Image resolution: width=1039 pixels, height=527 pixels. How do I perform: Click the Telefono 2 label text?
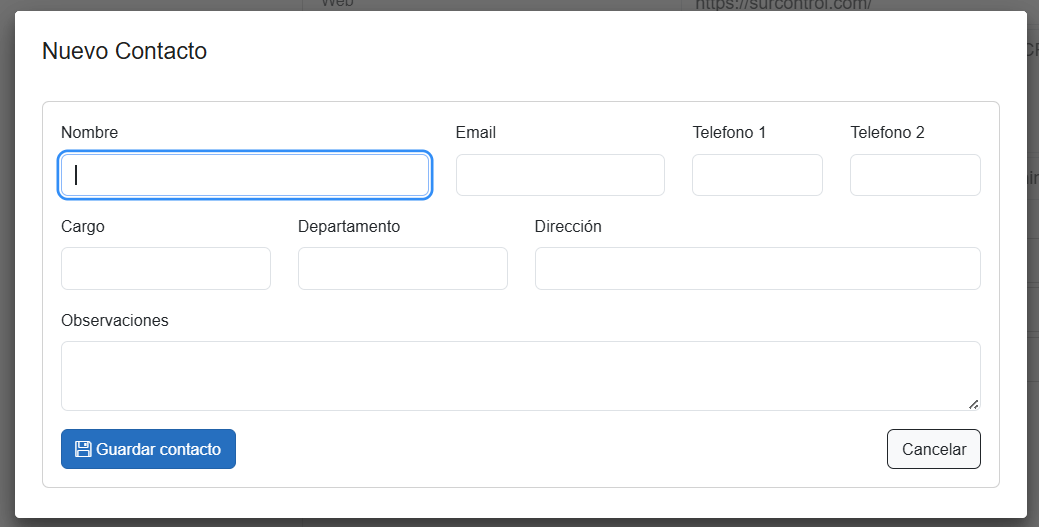887,132
